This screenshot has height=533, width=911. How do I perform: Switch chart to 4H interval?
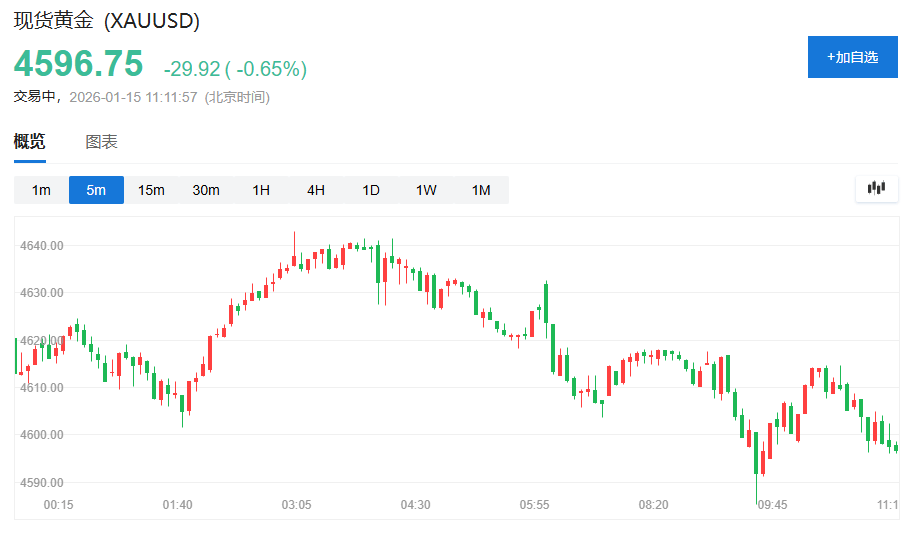(x=316, y=190)
